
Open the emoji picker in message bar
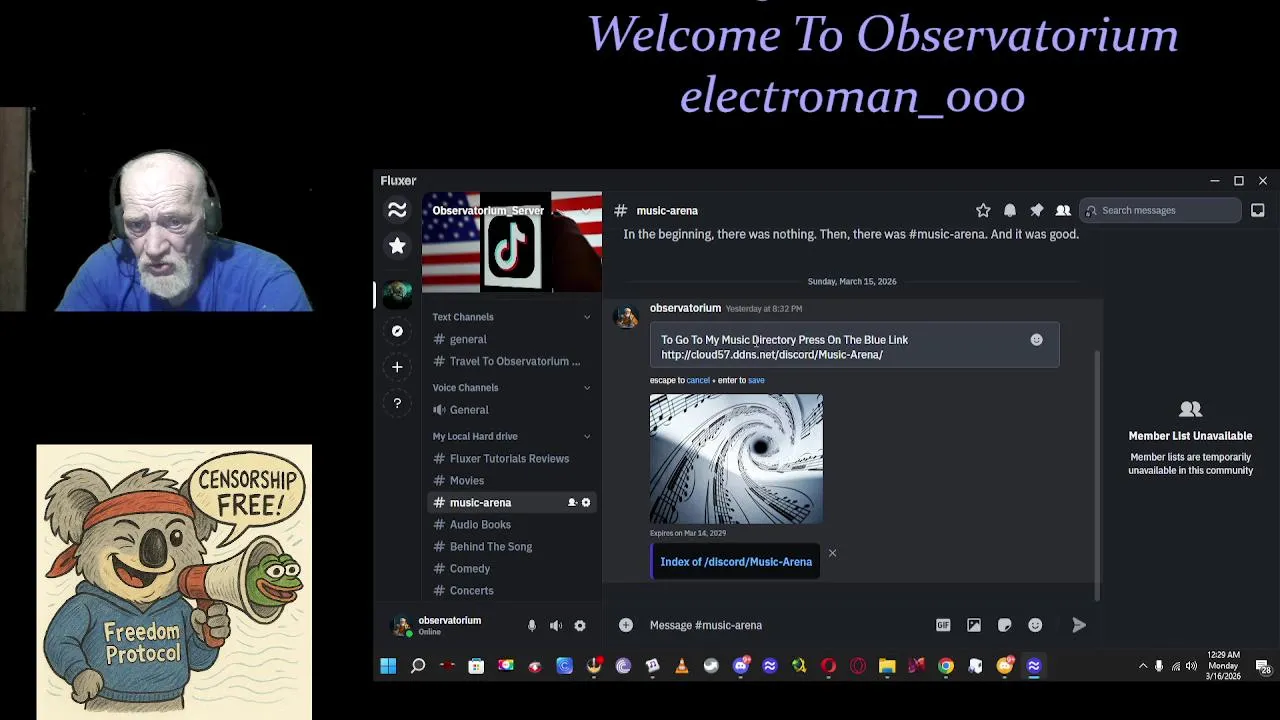(x=1035, y=625)
